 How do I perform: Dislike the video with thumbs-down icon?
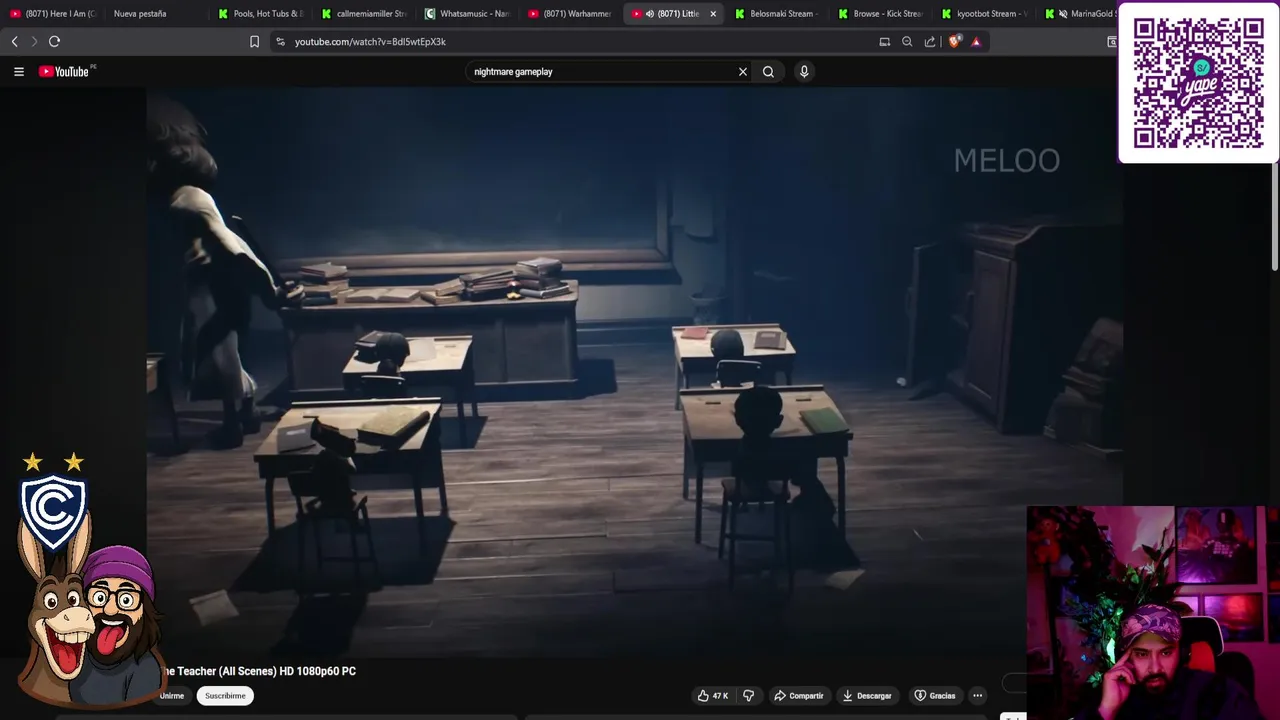(x=748, y=696)
